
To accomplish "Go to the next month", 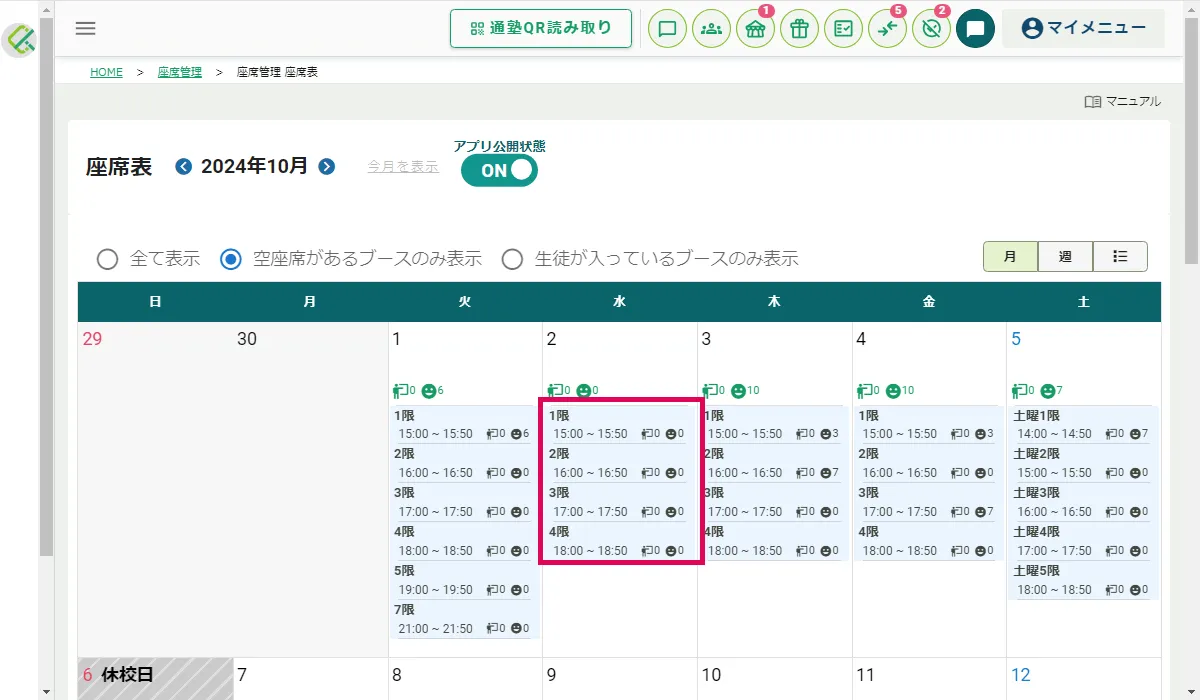I will coord(327,166).
